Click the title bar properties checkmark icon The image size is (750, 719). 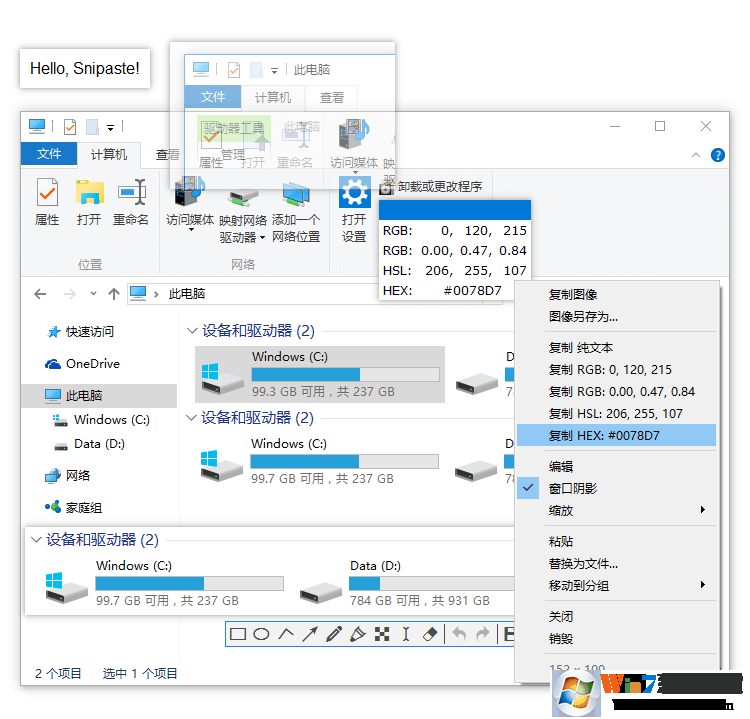(x=70, y=127)
